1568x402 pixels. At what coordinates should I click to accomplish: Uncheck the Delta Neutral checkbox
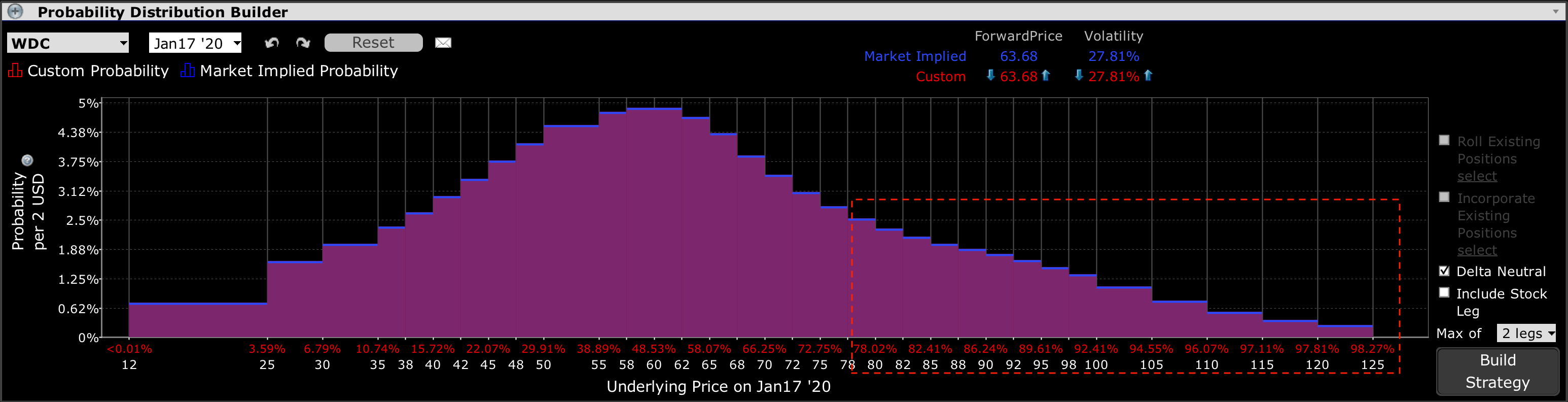[1444, 271]
